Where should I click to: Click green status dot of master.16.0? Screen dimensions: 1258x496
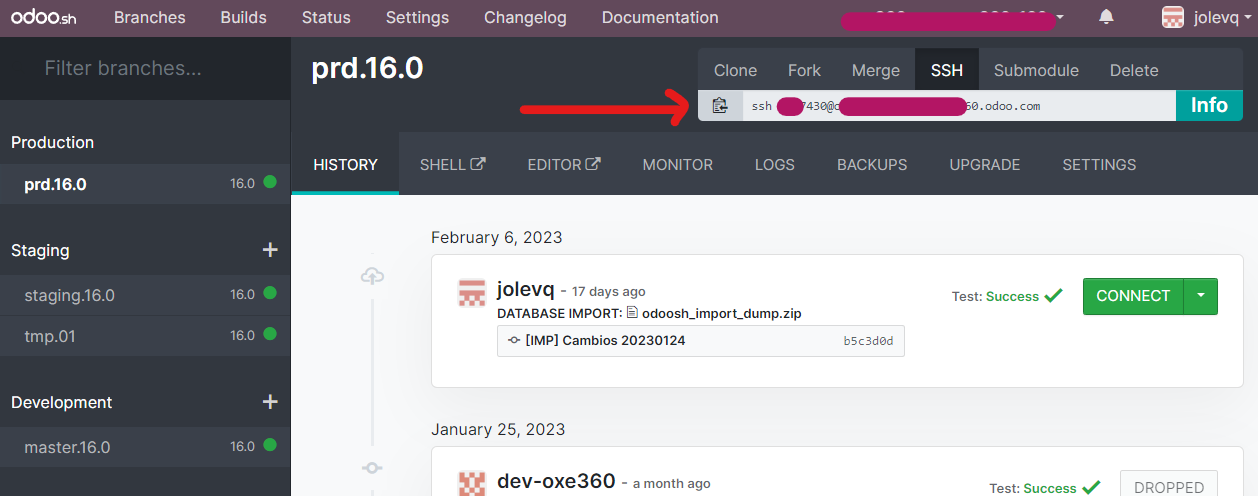tap(270, 446)
